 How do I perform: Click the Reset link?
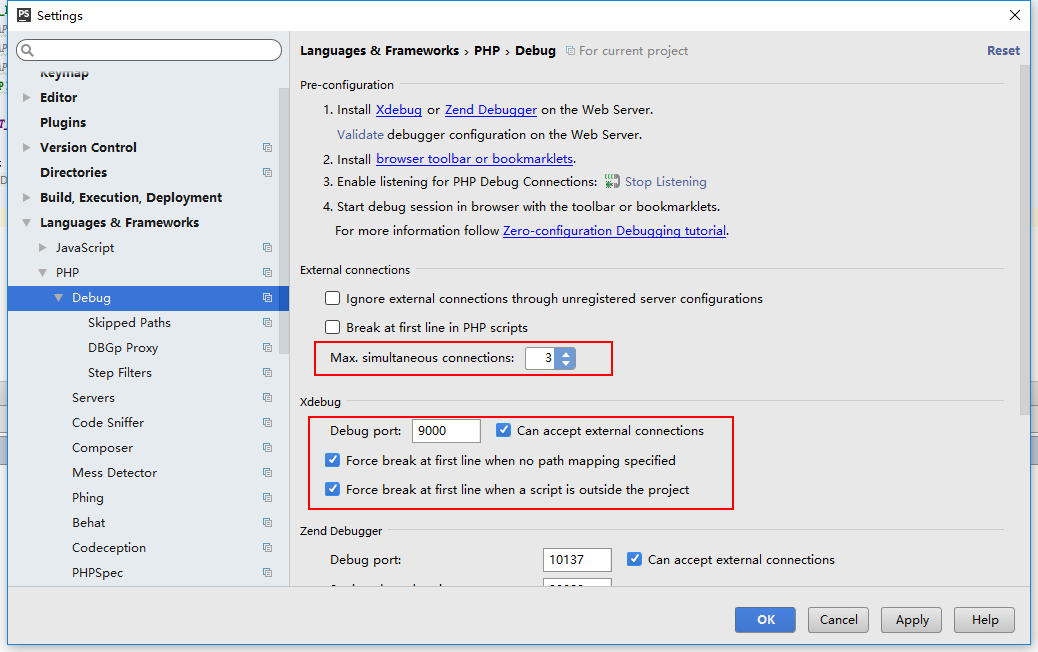(x=1003, y=51)
